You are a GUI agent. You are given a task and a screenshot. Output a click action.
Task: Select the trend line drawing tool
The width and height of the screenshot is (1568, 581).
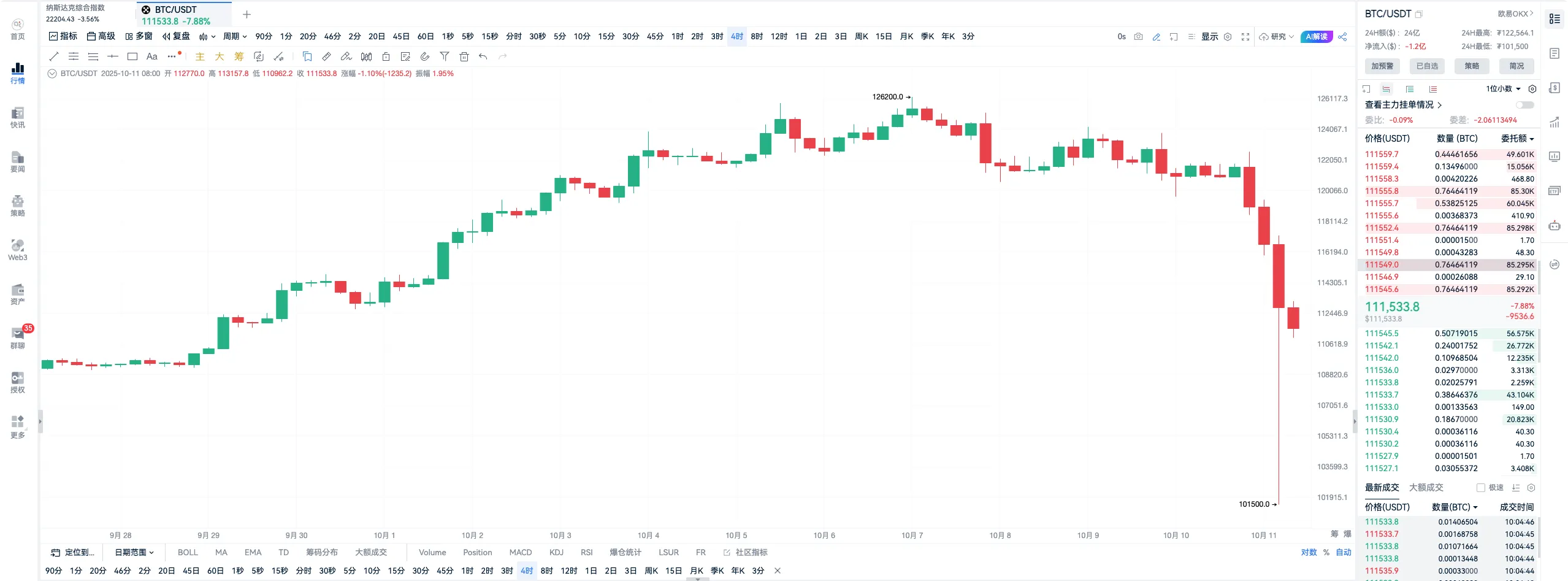[x=54, y=56]
